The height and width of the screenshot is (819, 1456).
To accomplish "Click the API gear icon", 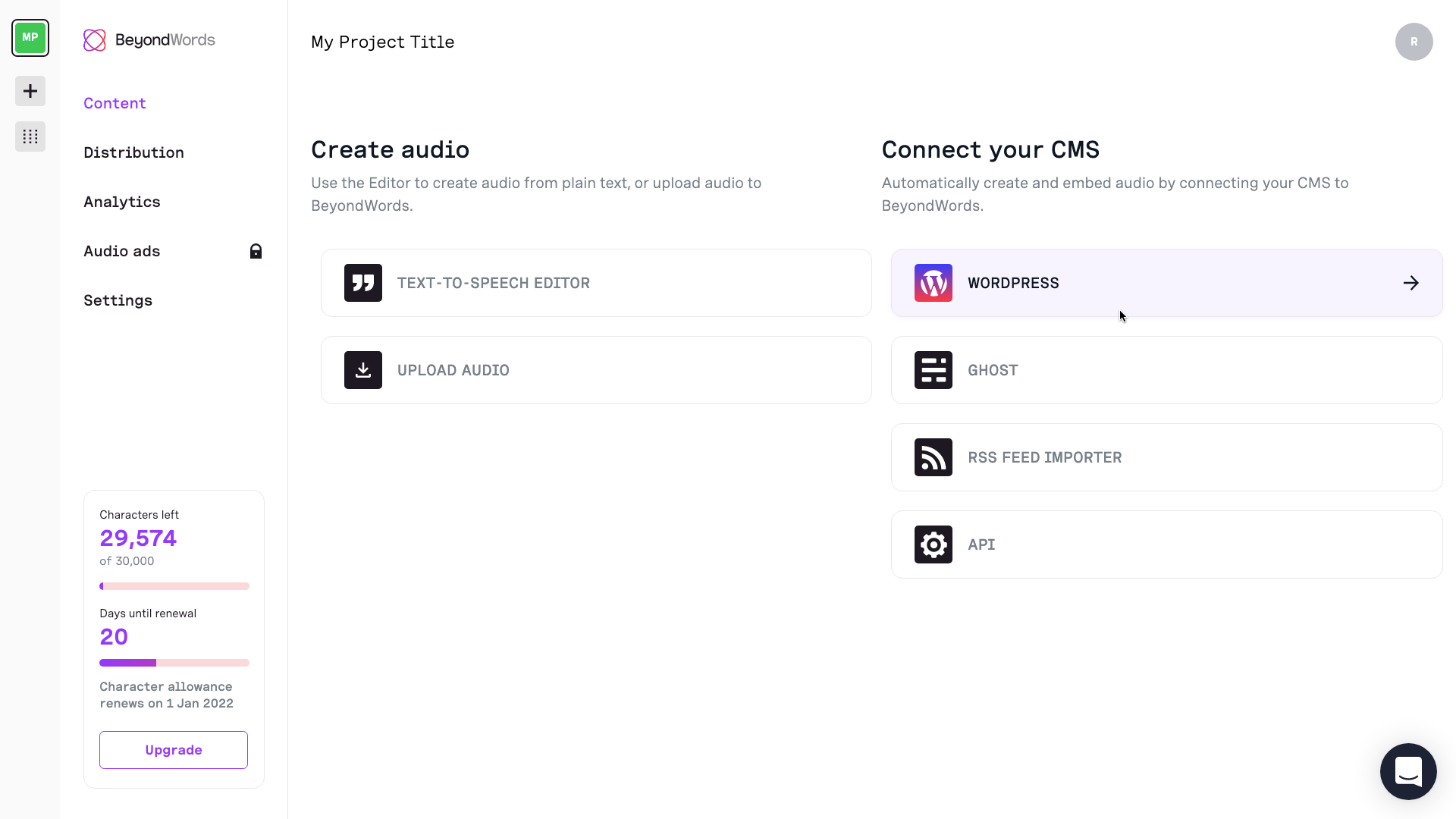I will click(x=934, y=544).
